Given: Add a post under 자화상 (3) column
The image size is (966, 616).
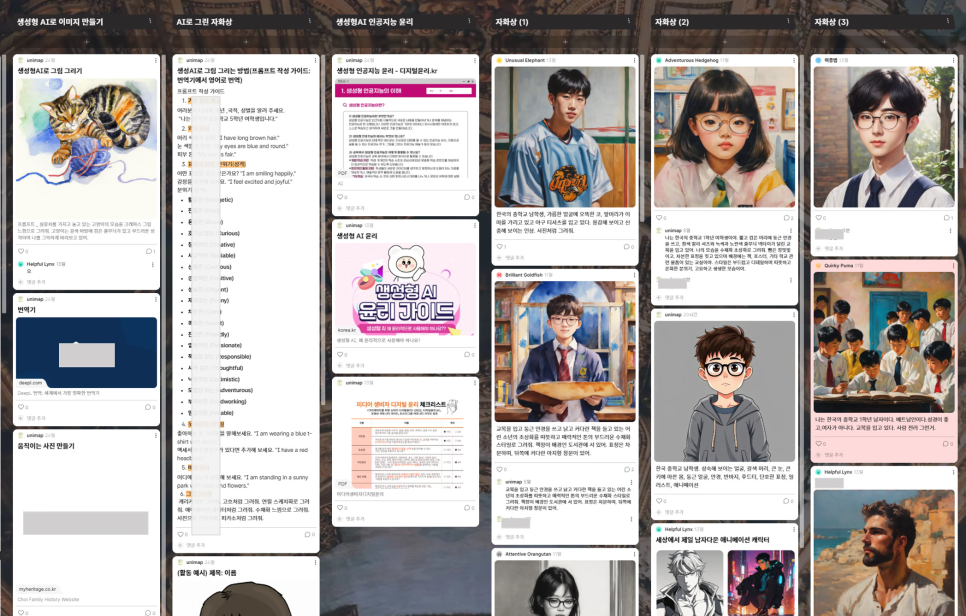Looking at the screenshot, I should pos(884,42).
